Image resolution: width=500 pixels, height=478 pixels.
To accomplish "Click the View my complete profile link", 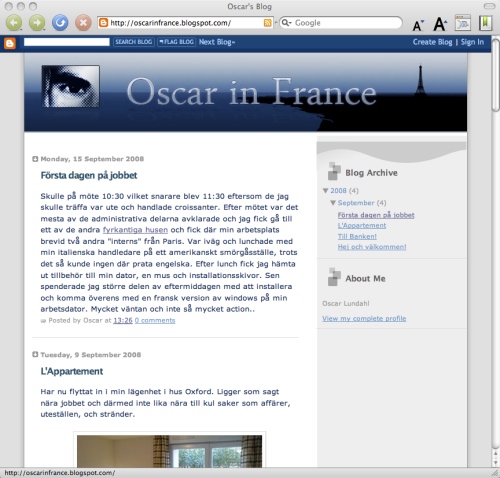I will click(364, 318).
